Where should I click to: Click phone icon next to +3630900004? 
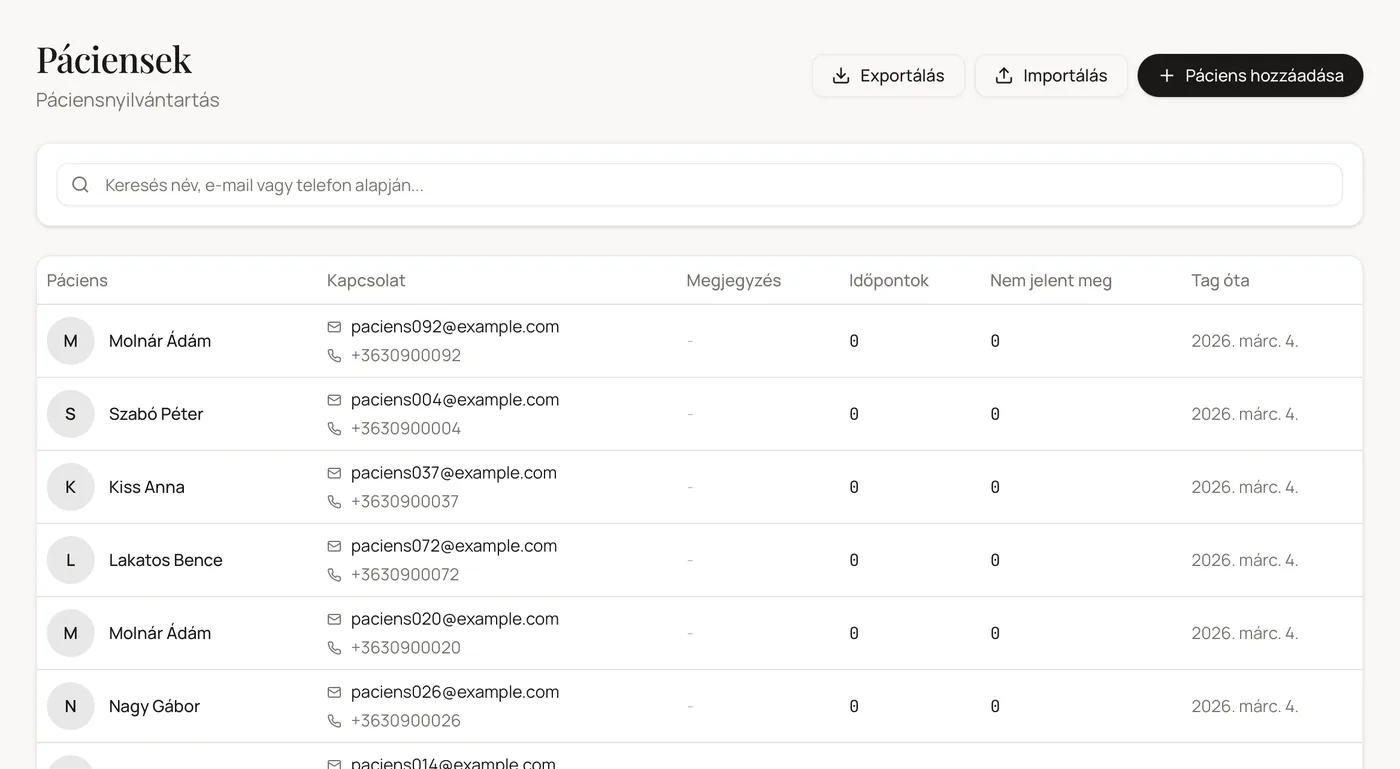coord(334,429)
